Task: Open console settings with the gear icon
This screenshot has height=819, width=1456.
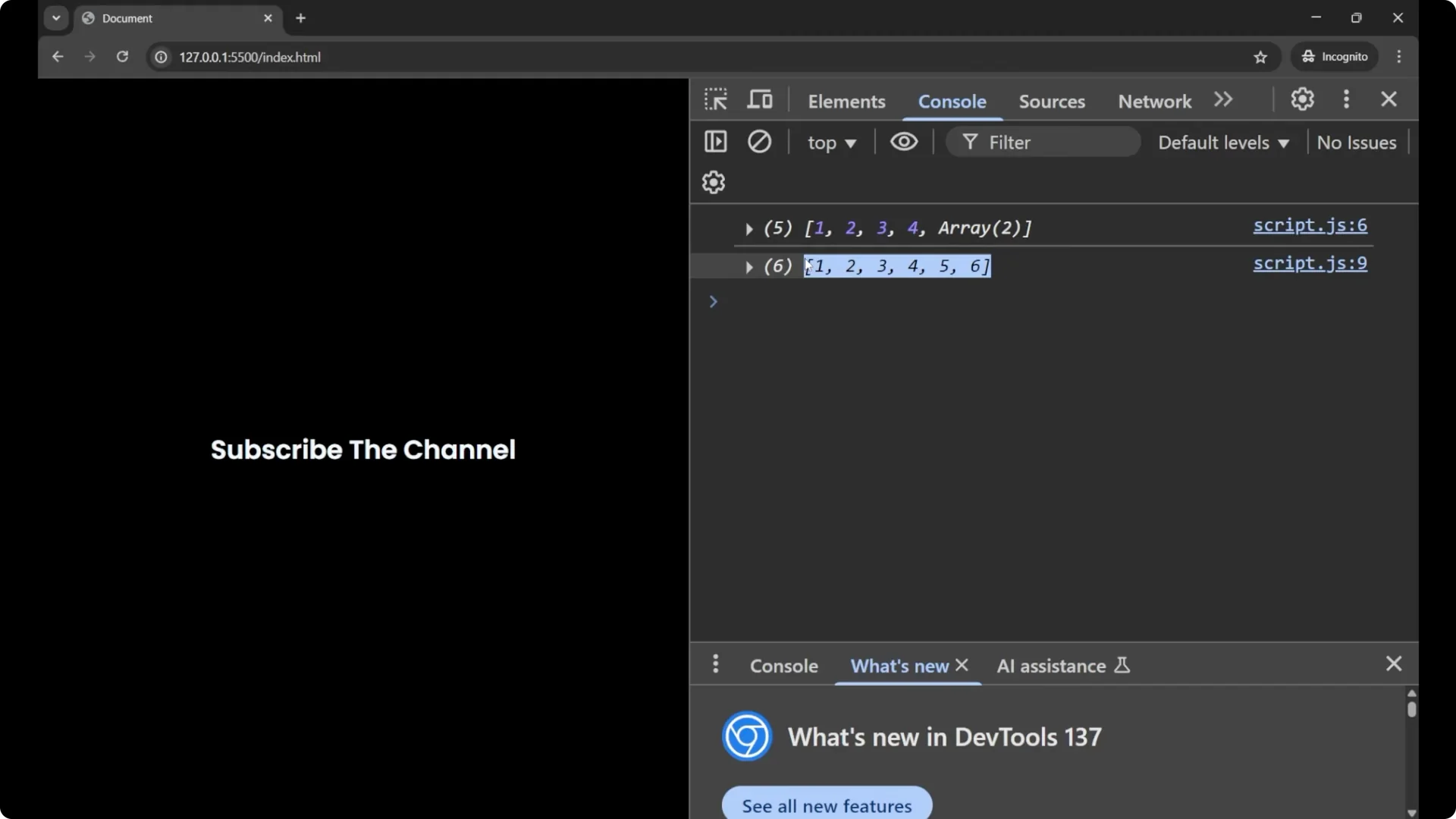Action: coord(712,182)
